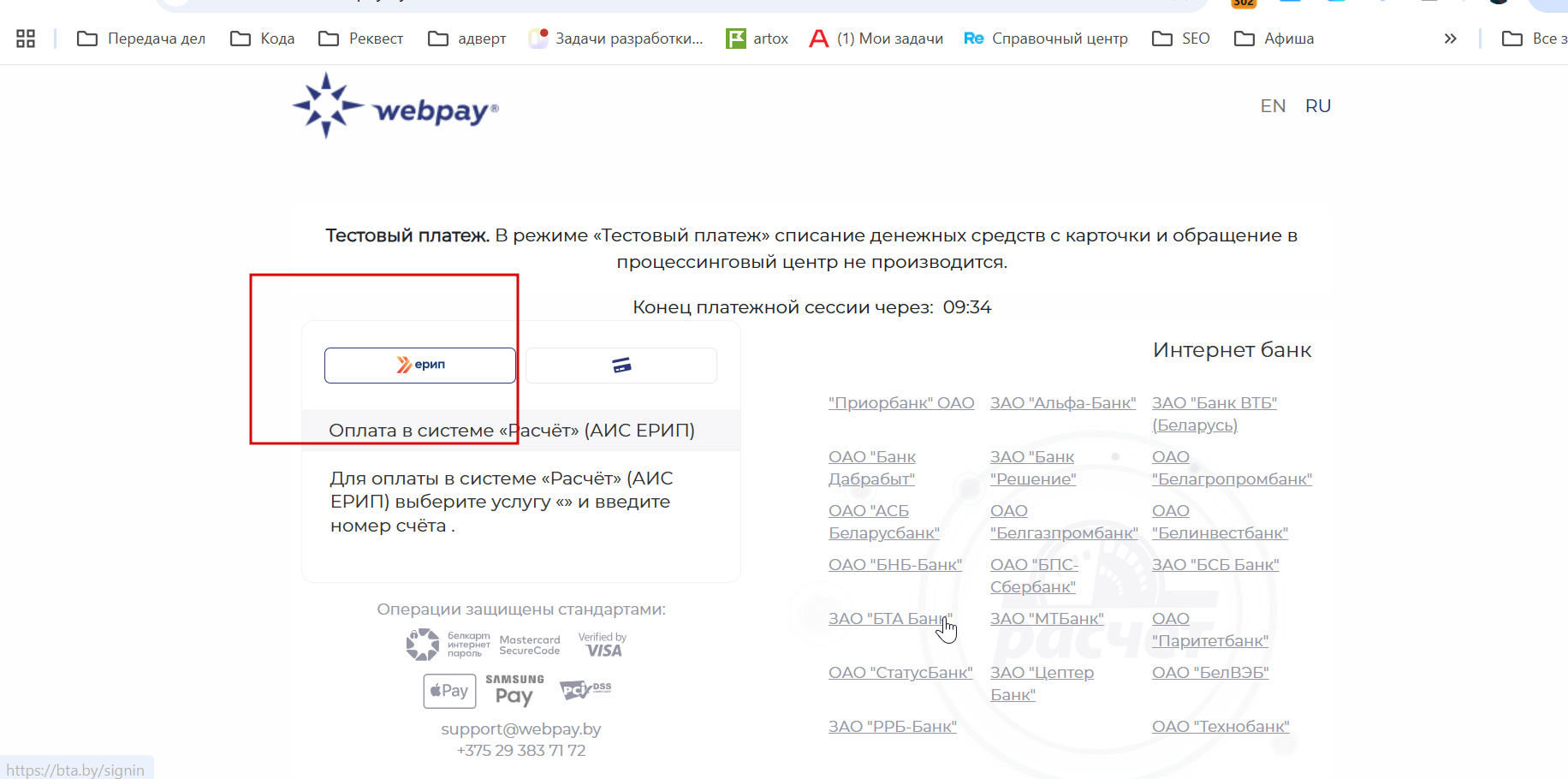Viewport: 1568px width, 779px height.
Task: Open the Афиша bookmark folder
Action: [x=1274, y=39]
